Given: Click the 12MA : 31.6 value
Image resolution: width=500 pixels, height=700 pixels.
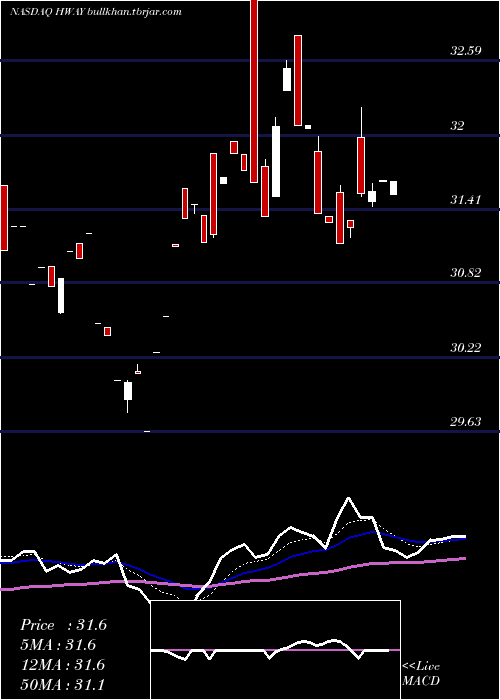Looking at the screenshot, I should coord(63,664).
